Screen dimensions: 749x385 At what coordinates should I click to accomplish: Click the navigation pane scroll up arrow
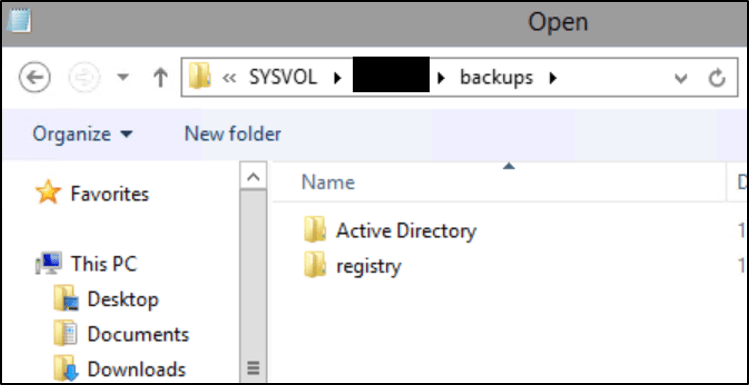coord(254,177)
